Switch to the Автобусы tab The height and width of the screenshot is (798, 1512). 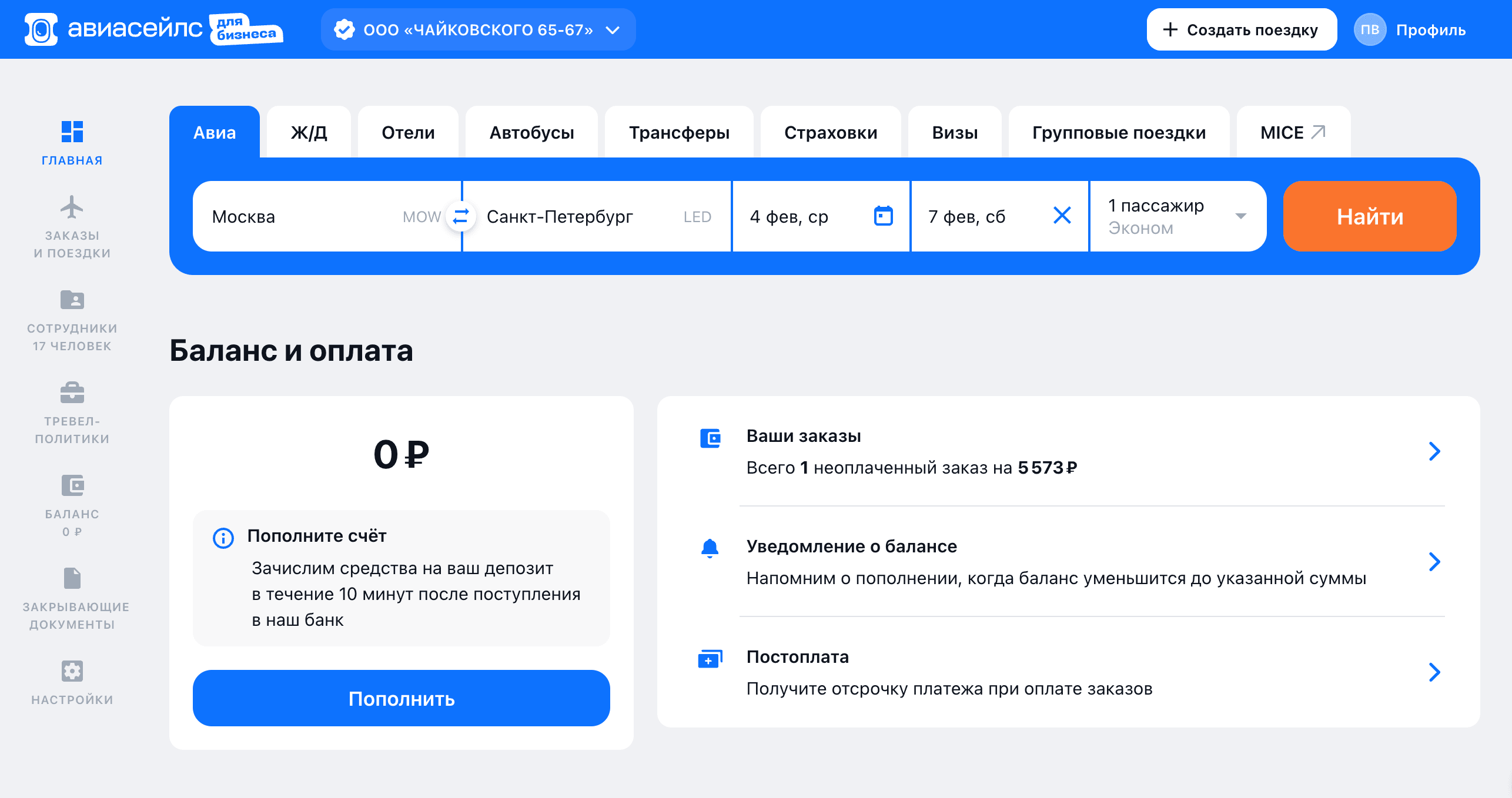(x=531, y=132)
